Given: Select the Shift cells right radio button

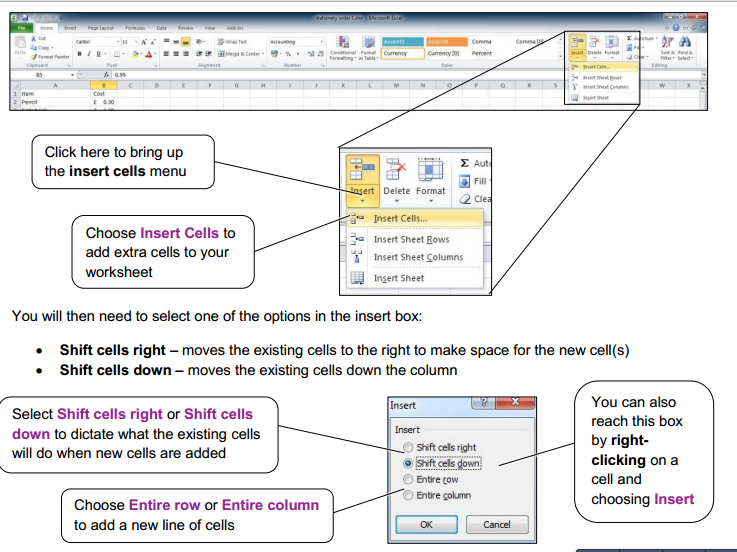Looking at the screenshot, I should point(407,447).
